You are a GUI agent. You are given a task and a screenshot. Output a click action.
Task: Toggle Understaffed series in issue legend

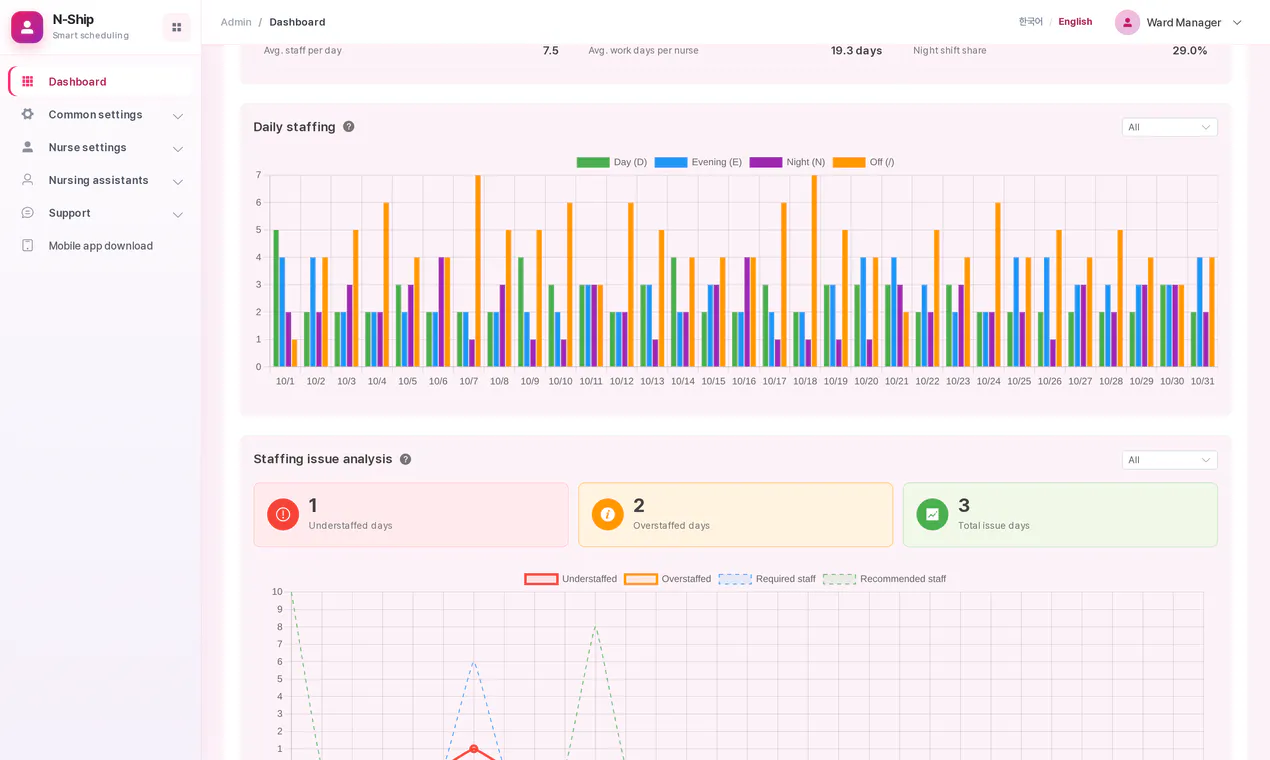click(571, 579)
